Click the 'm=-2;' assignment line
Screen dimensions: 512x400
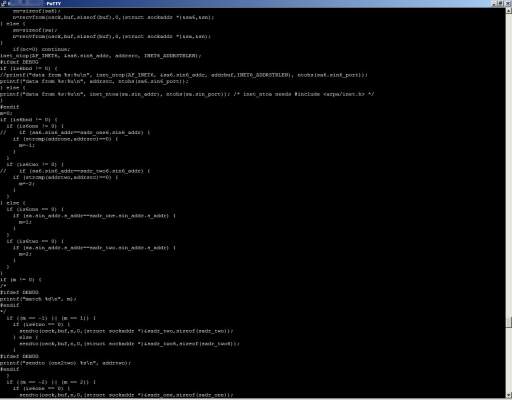point(27,184)
